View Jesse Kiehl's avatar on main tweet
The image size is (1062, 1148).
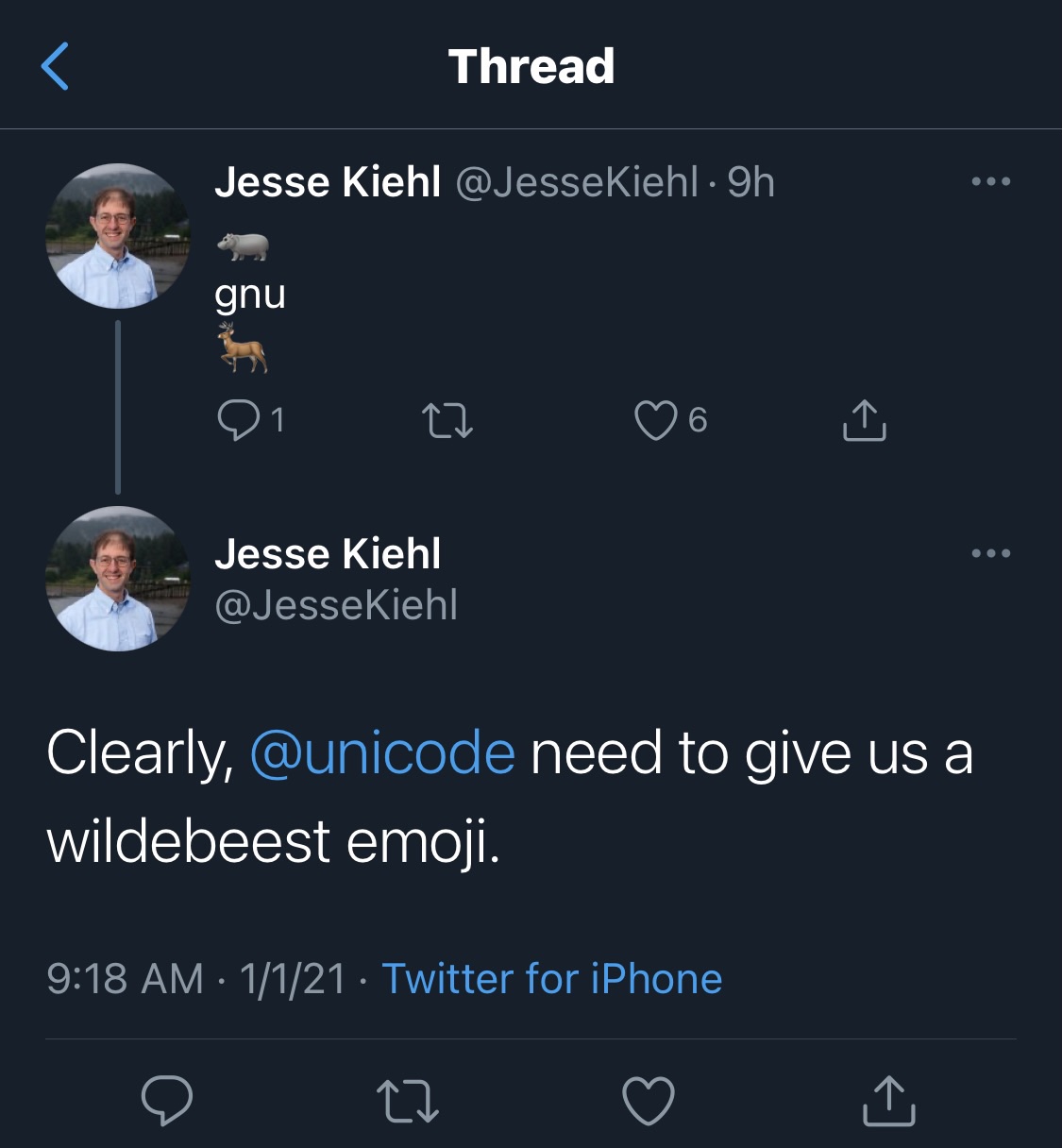point(118,579)
